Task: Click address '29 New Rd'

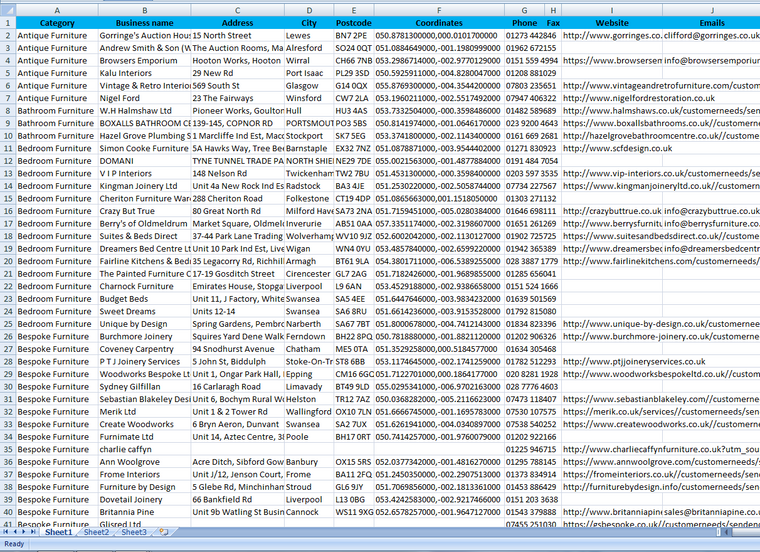Action: tap(238, 73)
